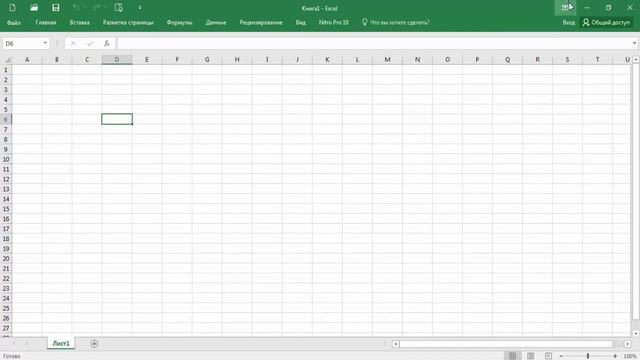
Task: Click the Enter checkmark icon in formula bar
Action: click(x=90, y=43)
